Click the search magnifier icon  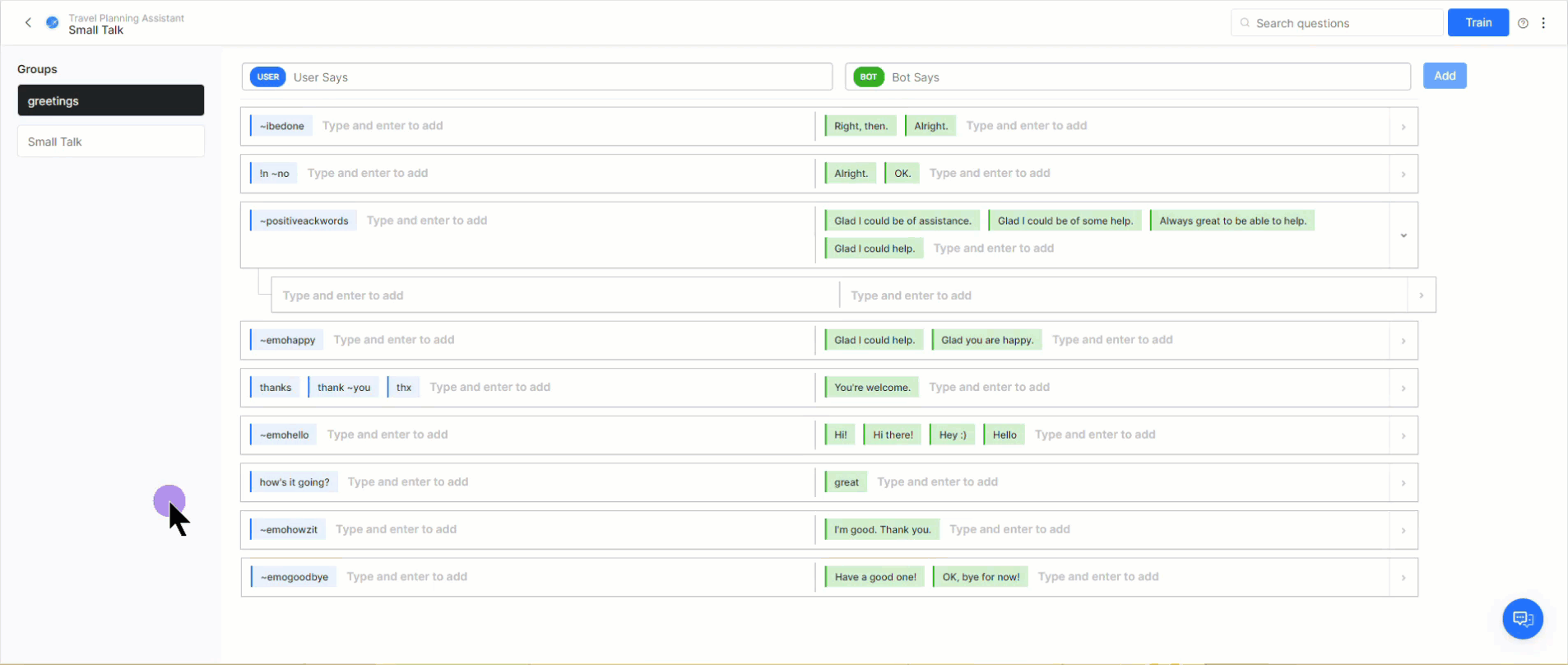pos(1245,23)
